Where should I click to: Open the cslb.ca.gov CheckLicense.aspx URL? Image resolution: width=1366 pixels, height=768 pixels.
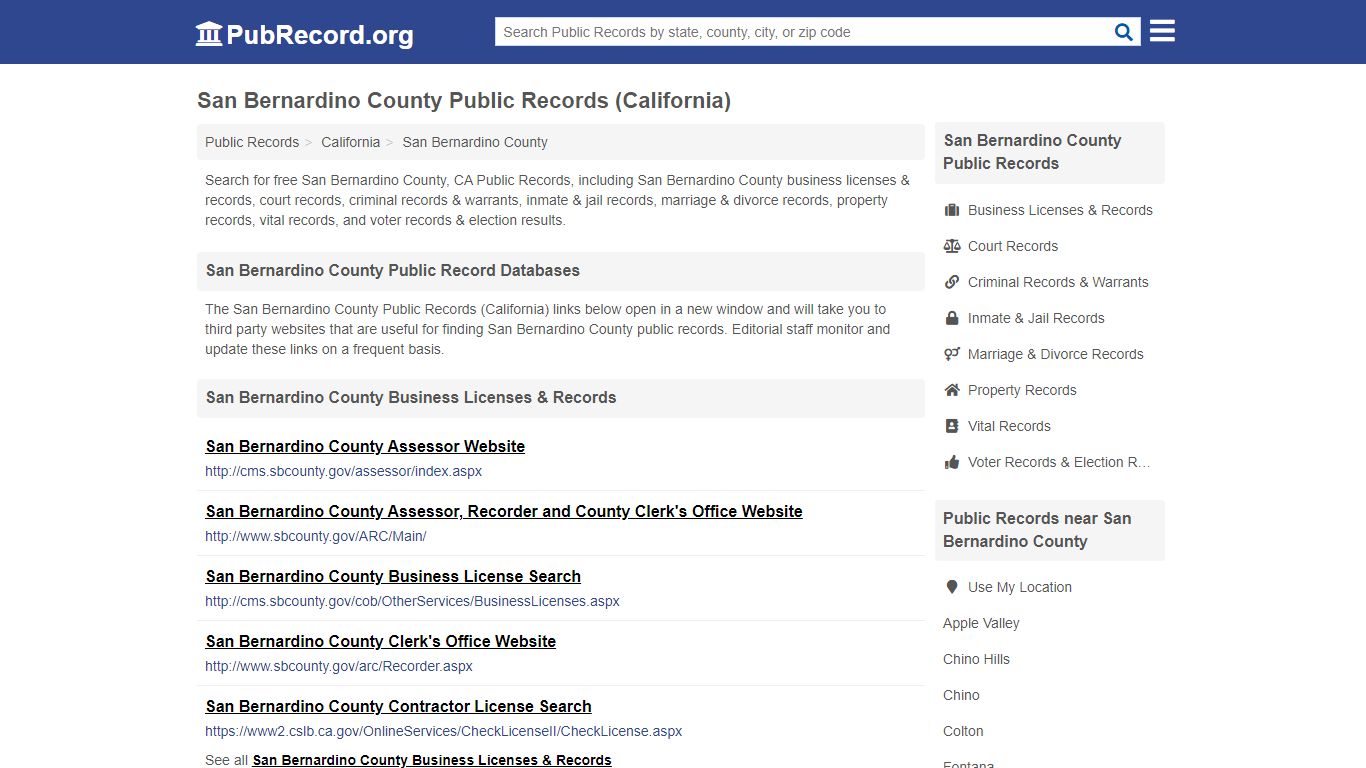pos(444,731)
